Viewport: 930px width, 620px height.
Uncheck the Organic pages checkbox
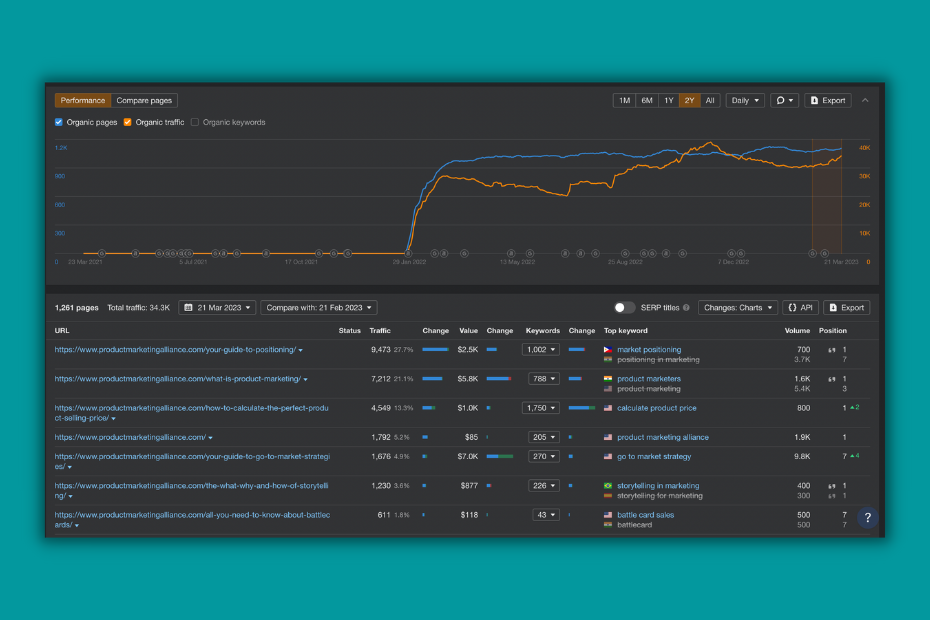click(x=59, y=122)
